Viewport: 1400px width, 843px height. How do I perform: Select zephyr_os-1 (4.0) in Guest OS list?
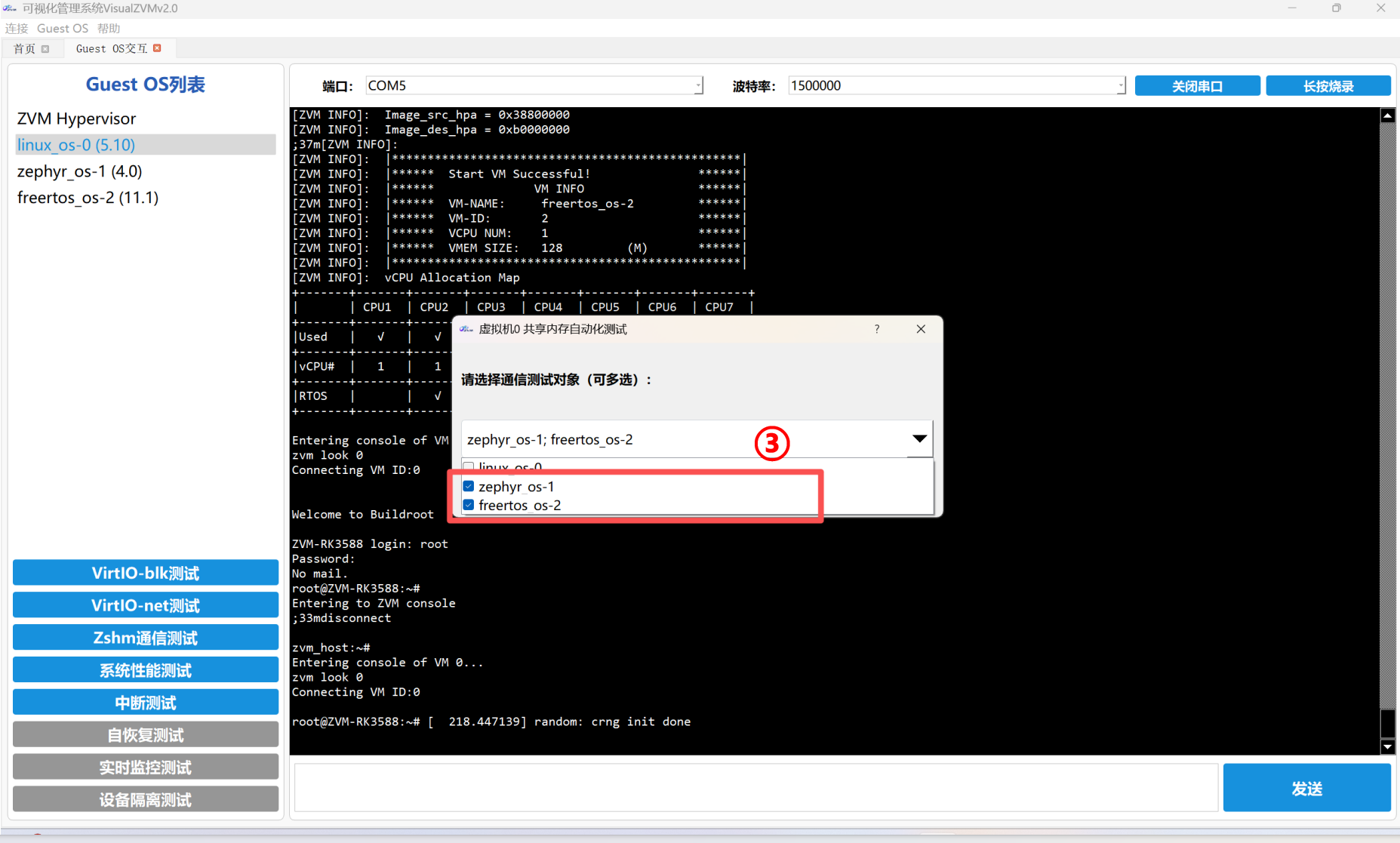[x=80, y=171]
